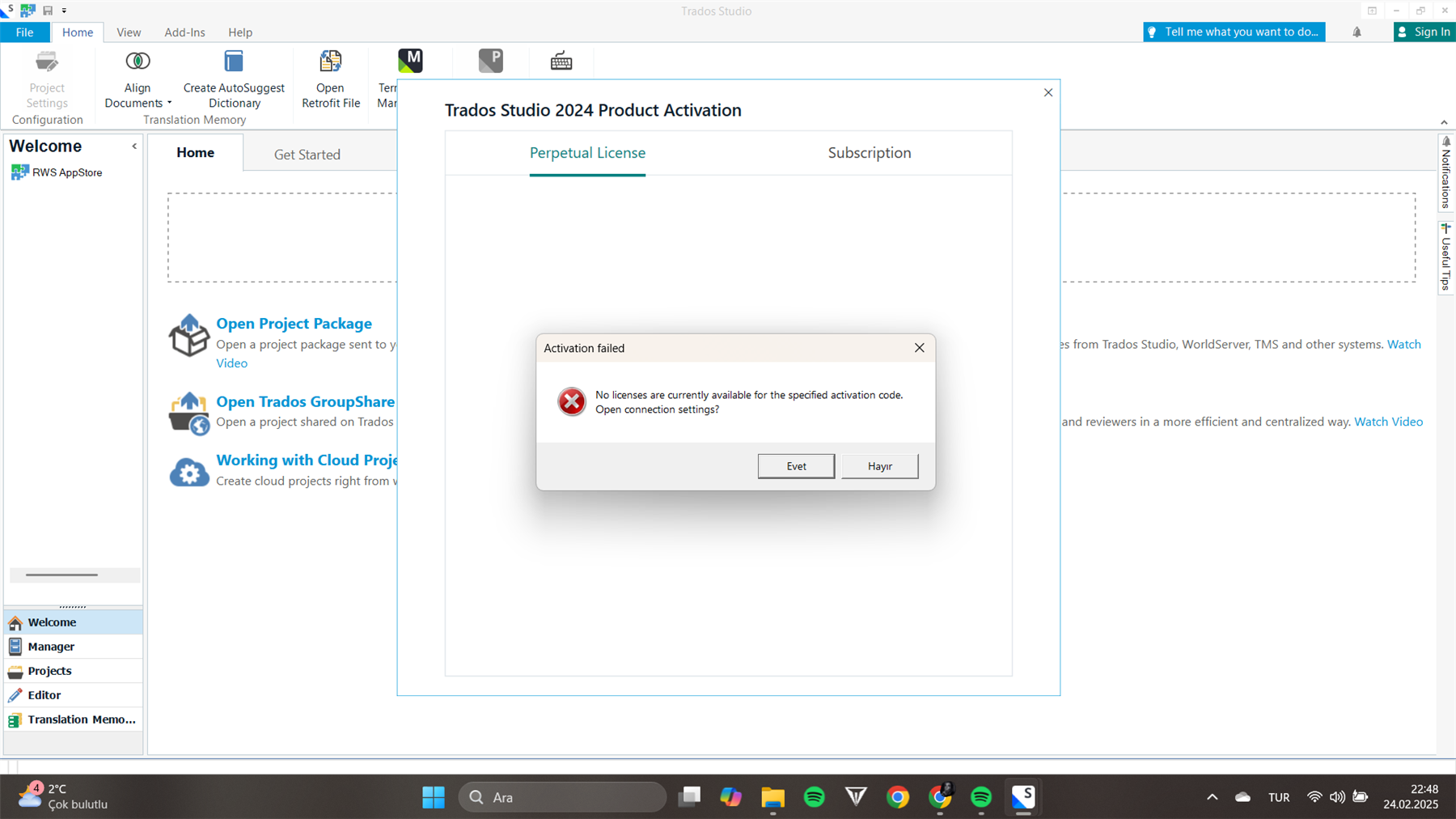This screenshot has width=1456, height=819.
Task: Switch to the Get Started tab
Action: tap(307, 155)
